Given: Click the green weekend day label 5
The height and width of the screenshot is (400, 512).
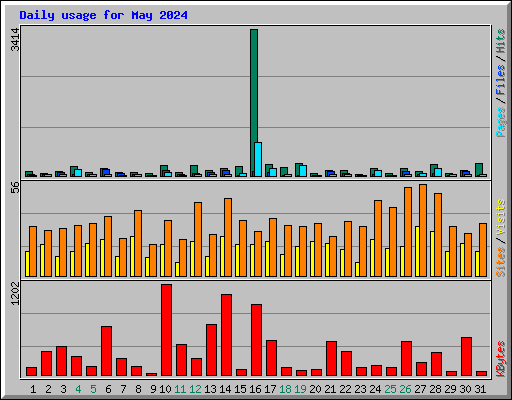Looking at the screenshot, I should (93, 389).
